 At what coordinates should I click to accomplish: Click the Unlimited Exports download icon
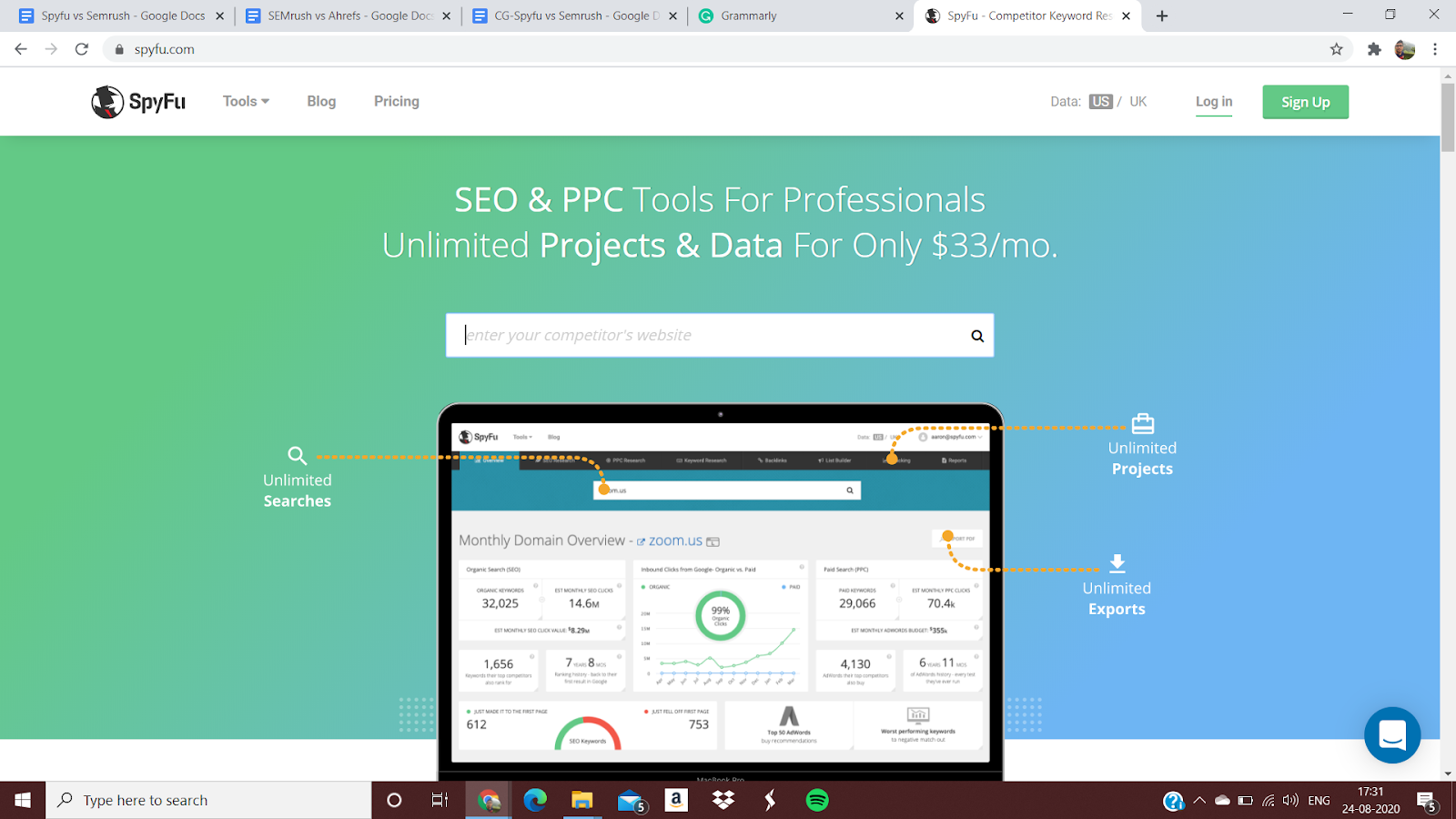click(1117, 563)
